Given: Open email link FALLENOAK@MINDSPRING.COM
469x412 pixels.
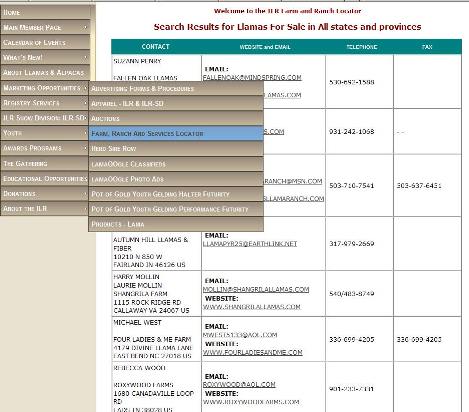Looking at the screenshot, I should (x=252, y=77).
